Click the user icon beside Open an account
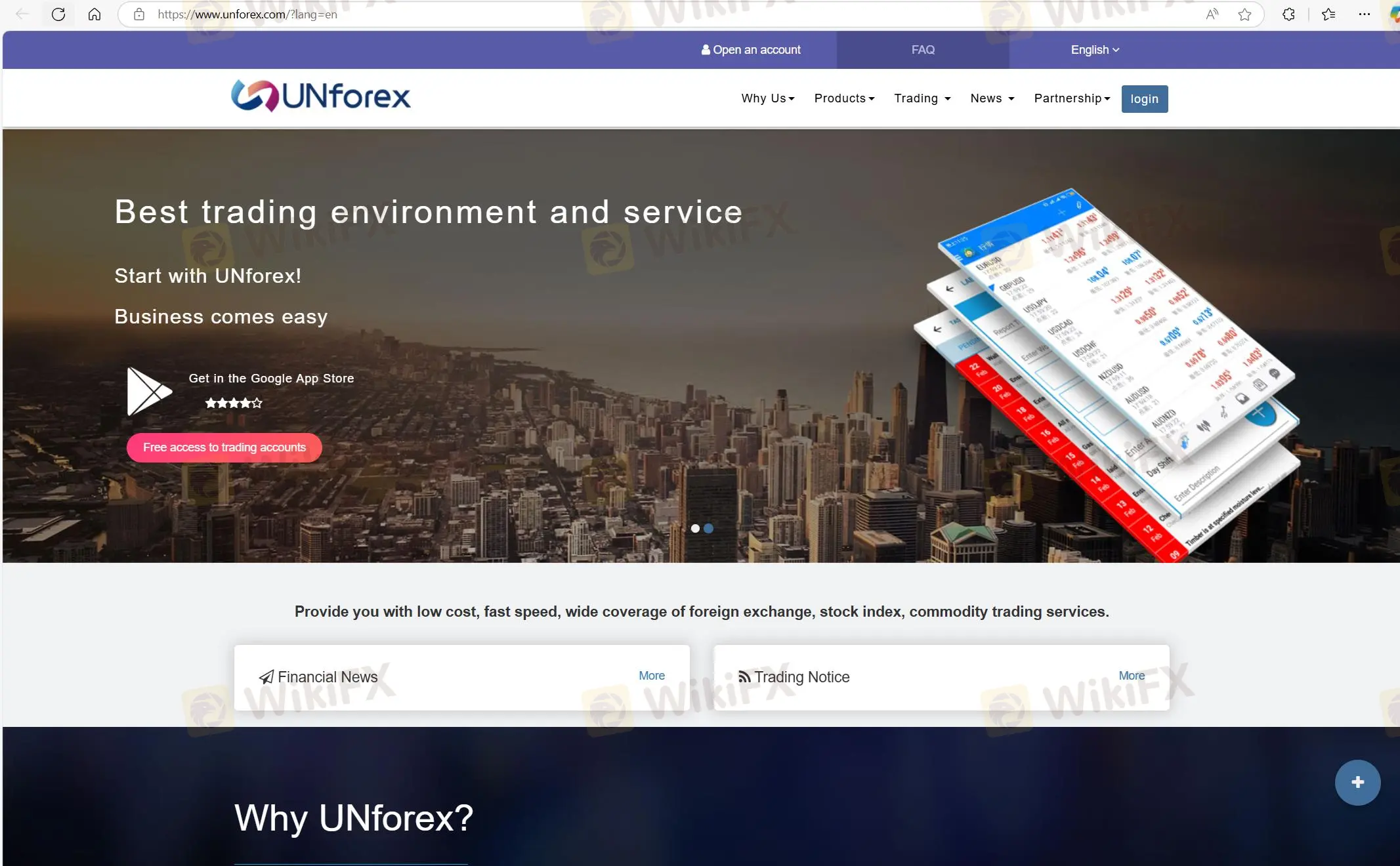 click(x=706, y=49)
